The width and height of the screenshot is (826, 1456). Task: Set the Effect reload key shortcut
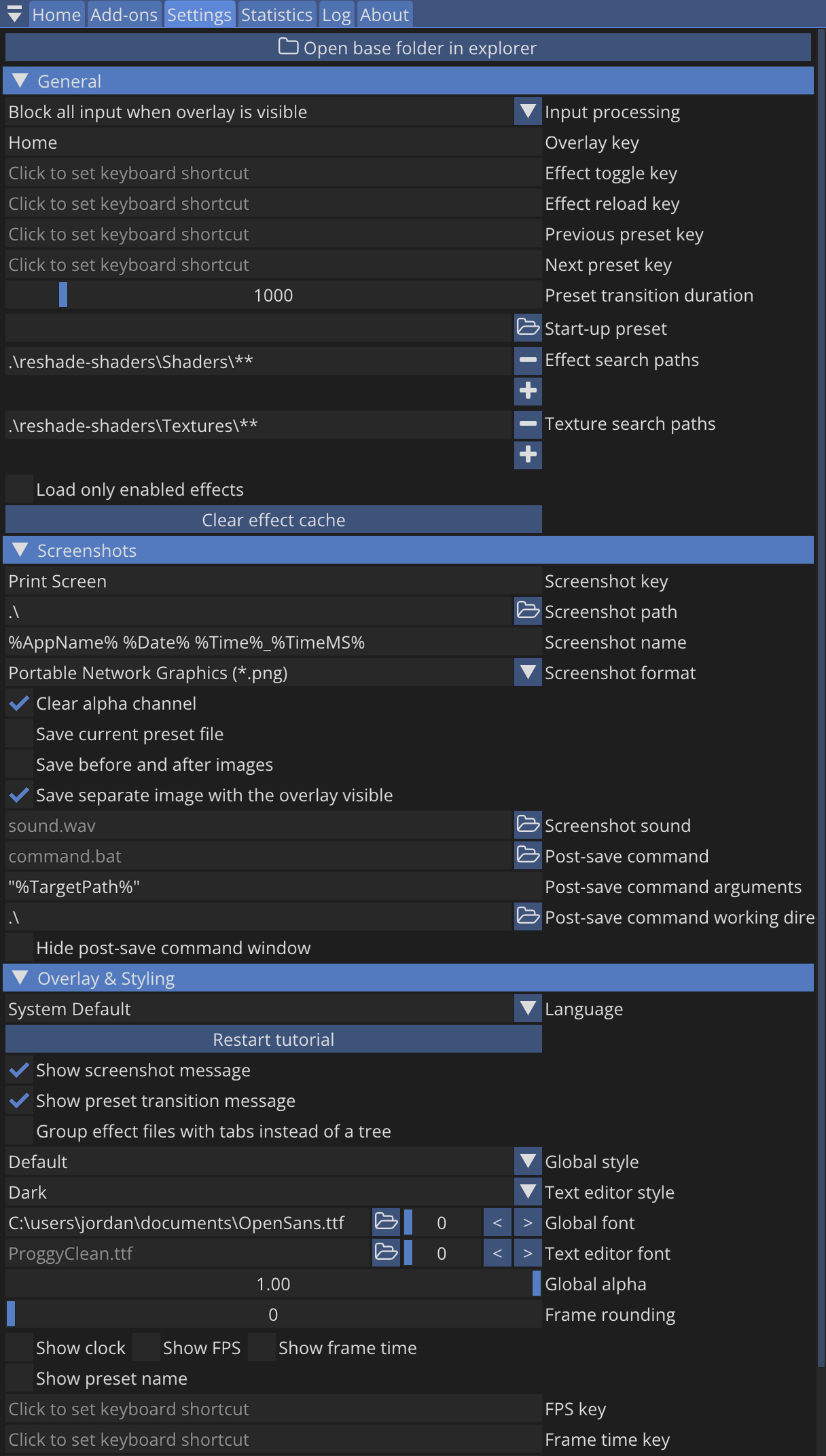pyautogui.click(x=274, y=203)
